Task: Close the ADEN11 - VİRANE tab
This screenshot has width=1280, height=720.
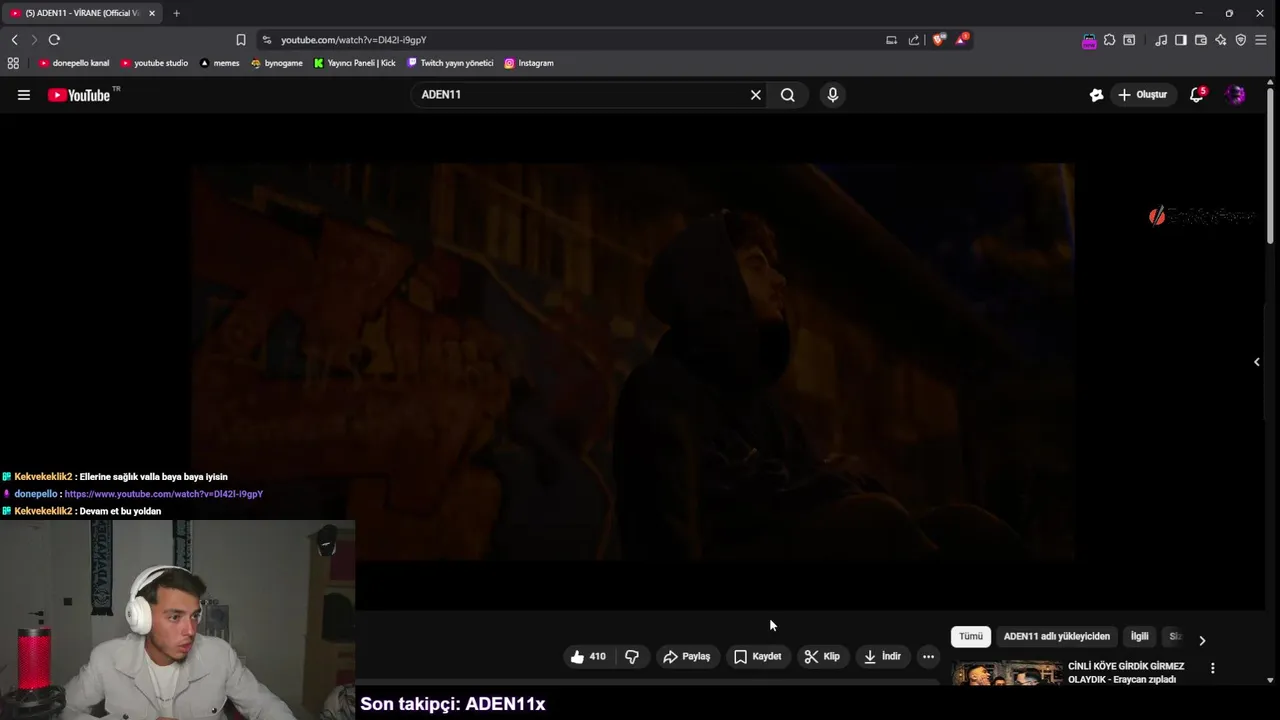Action: (x=152, y=13)
